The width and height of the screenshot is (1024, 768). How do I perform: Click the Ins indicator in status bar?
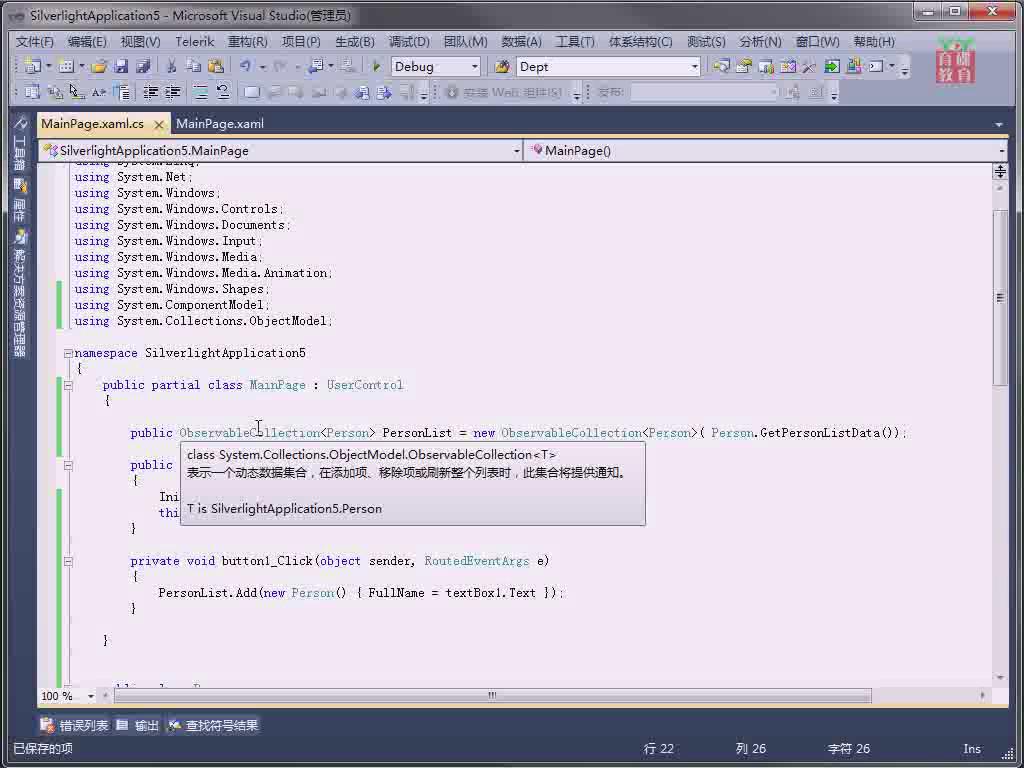972,749
